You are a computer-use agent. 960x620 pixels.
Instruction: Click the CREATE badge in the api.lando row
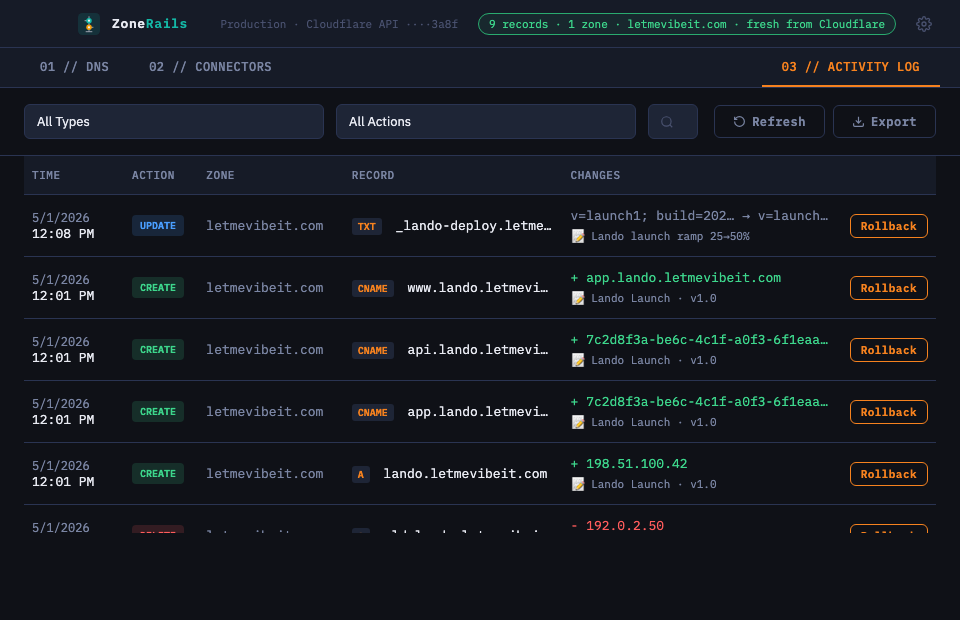pyautogui.click(x=157, y=349)
